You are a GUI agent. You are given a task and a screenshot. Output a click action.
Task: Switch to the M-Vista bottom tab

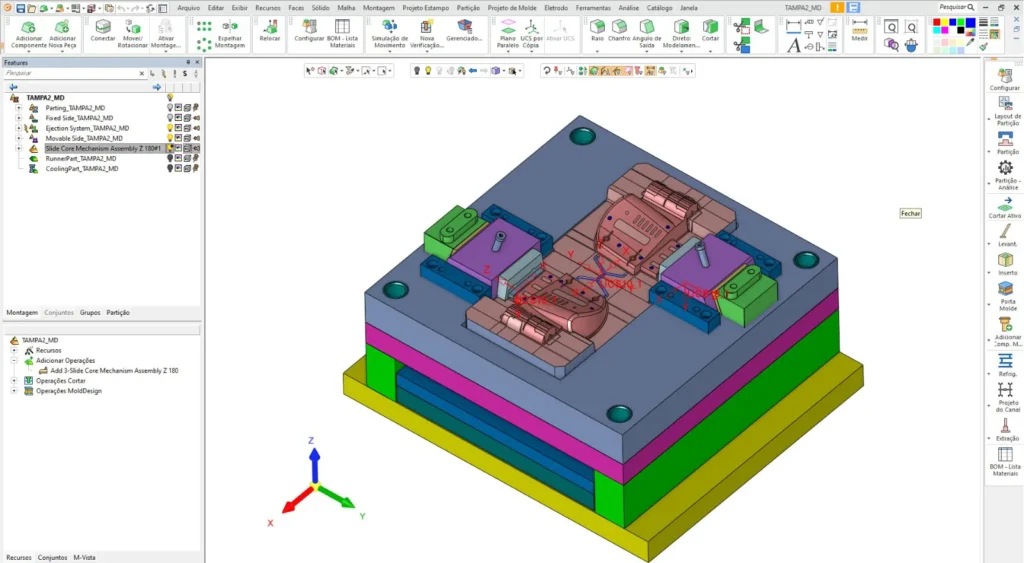click(84, 557)
